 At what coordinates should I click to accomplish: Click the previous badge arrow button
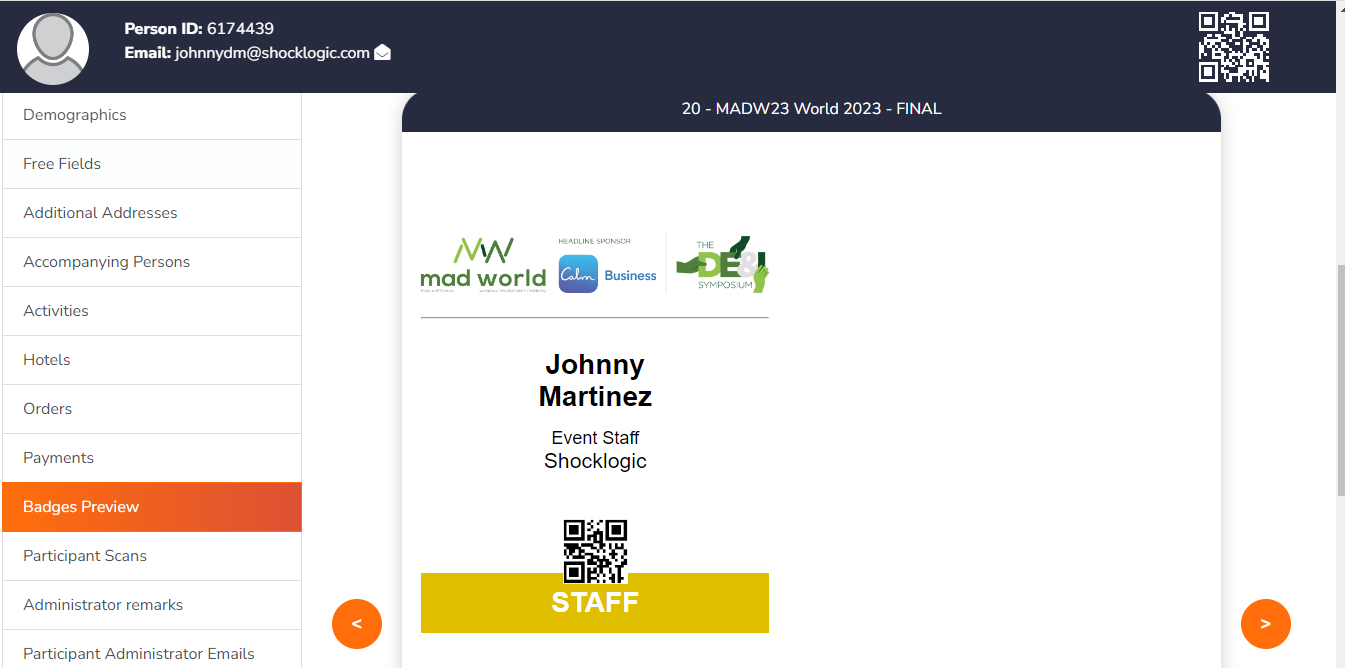(x=357, y=623)
